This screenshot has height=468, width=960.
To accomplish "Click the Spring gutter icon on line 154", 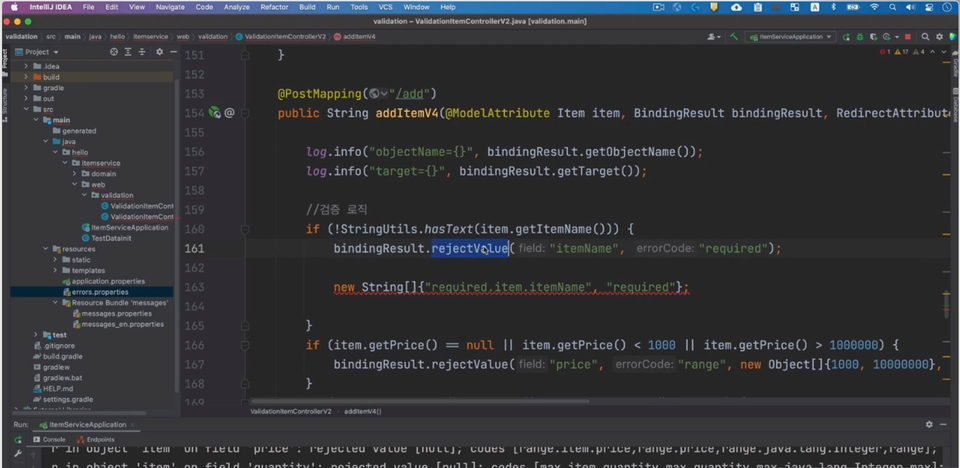I will click(214, 113).
